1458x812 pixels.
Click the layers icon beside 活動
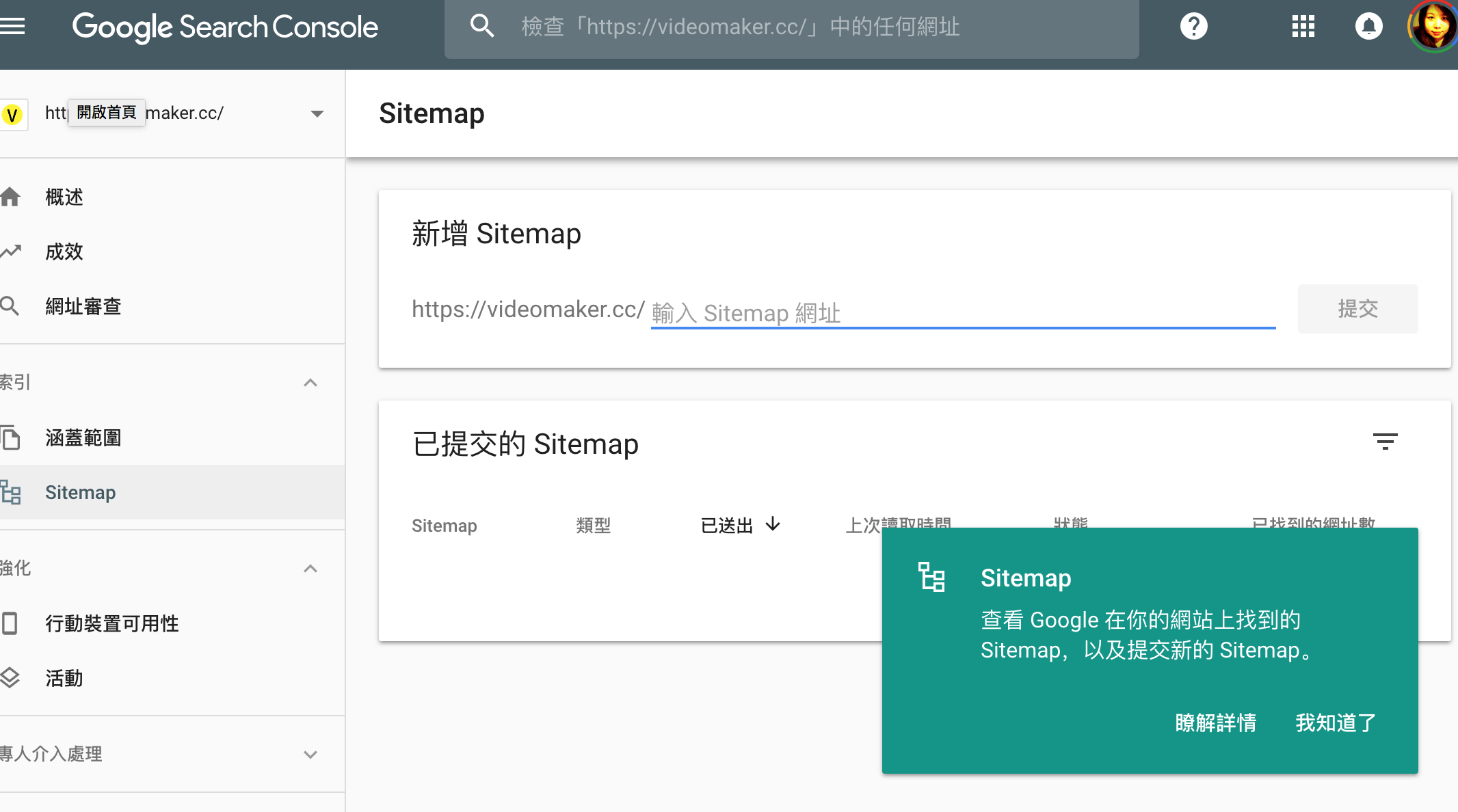coord(10,678)
